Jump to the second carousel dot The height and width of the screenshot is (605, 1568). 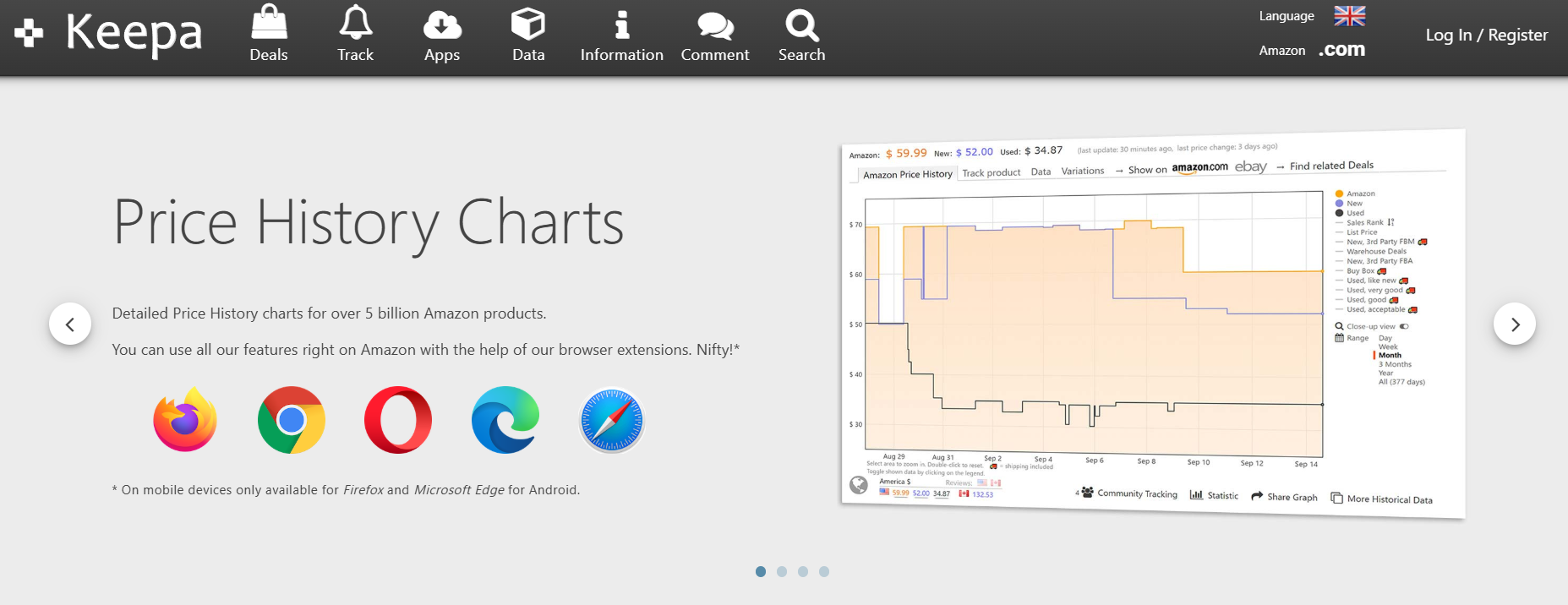(782, 572)
